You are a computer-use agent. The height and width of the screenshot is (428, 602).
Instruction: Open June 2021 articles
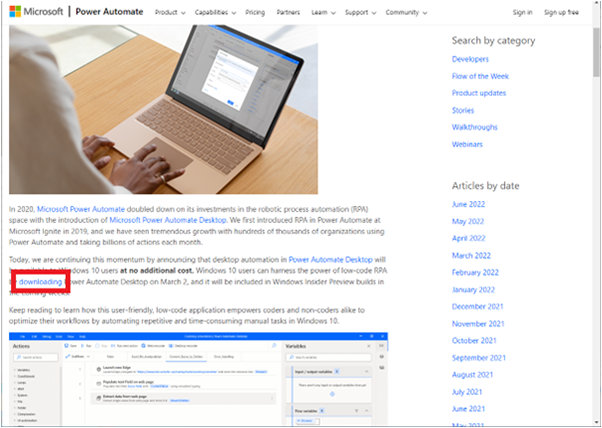tap(468, 409)
